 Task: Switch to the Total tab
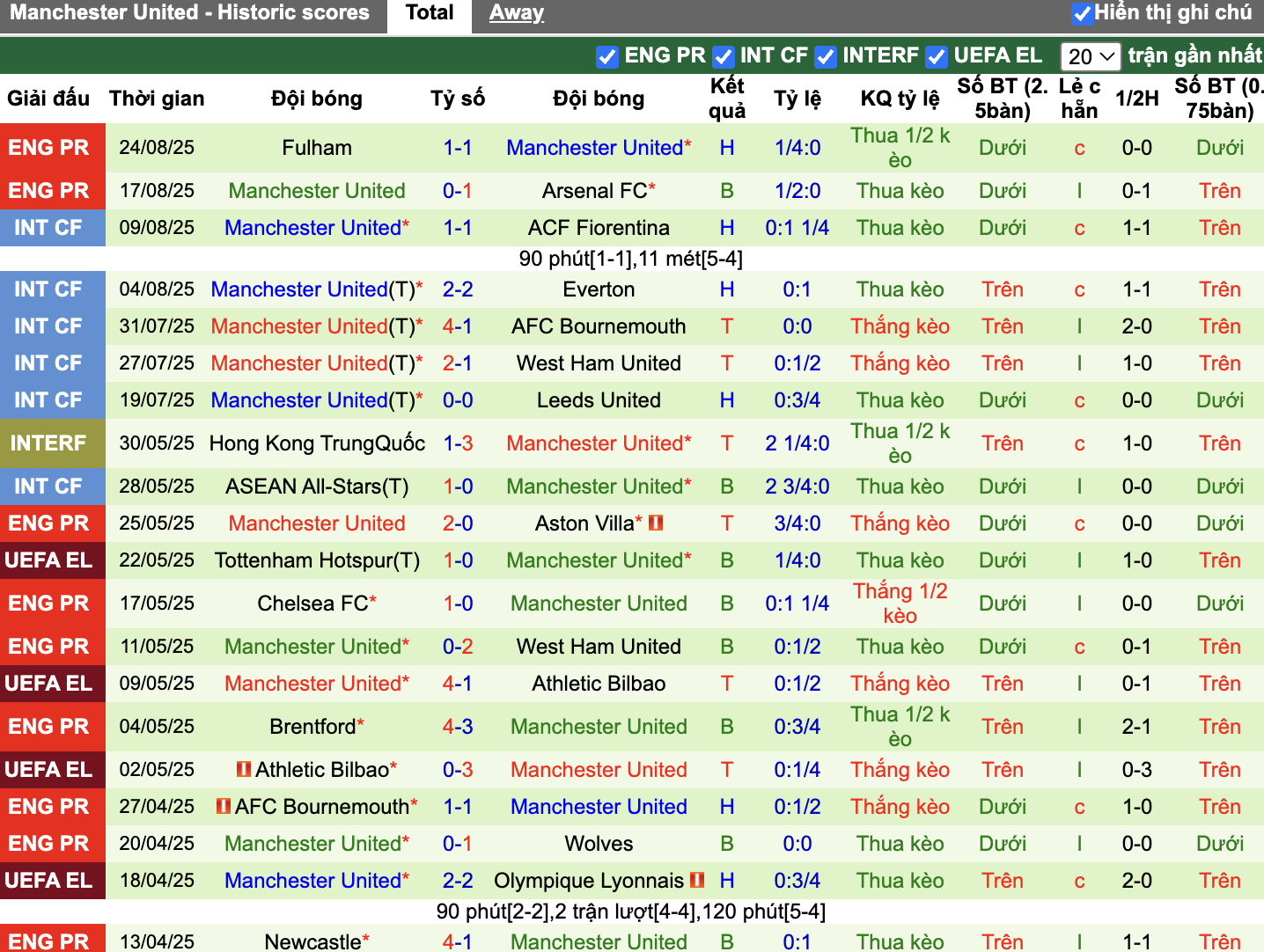click(x=430, y=13)
